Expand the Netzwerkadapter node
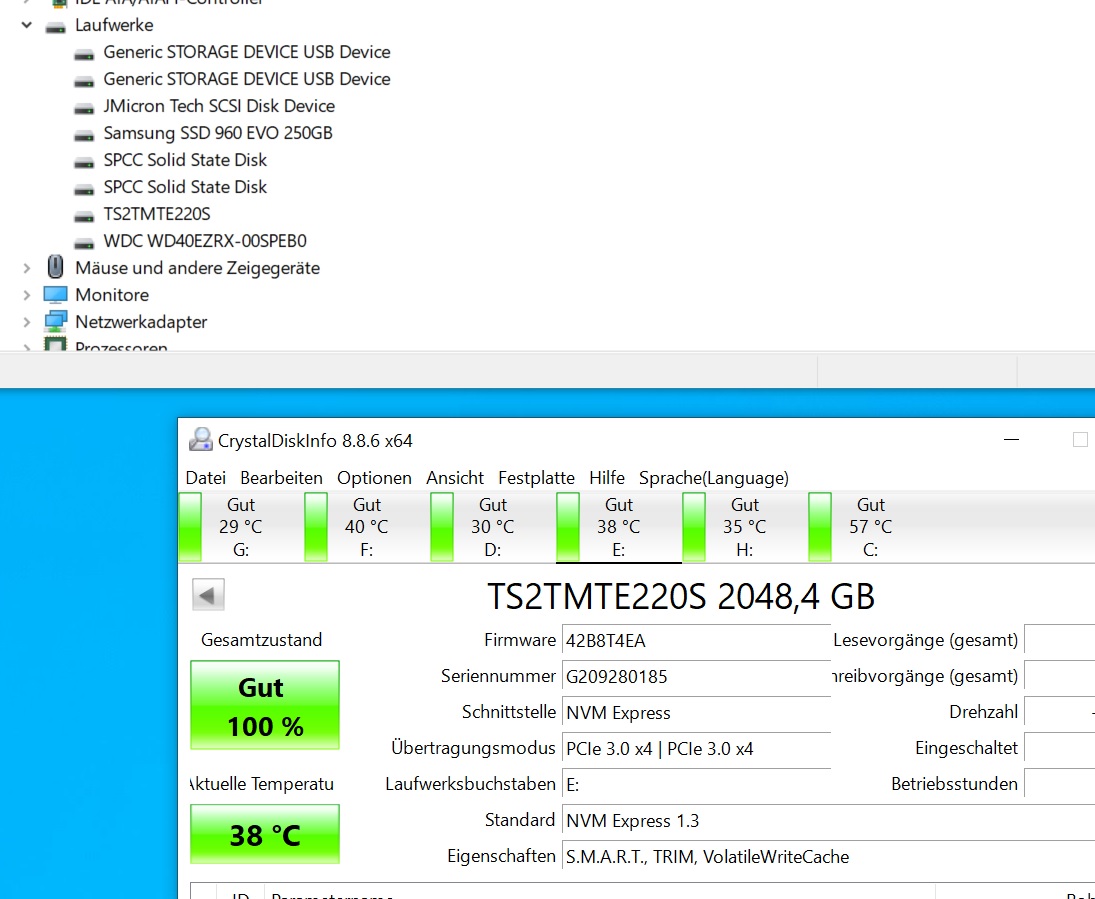Image resolution: width=1095 pixels, height=899 pixels. pyautogui.click(x=27, y=322)
